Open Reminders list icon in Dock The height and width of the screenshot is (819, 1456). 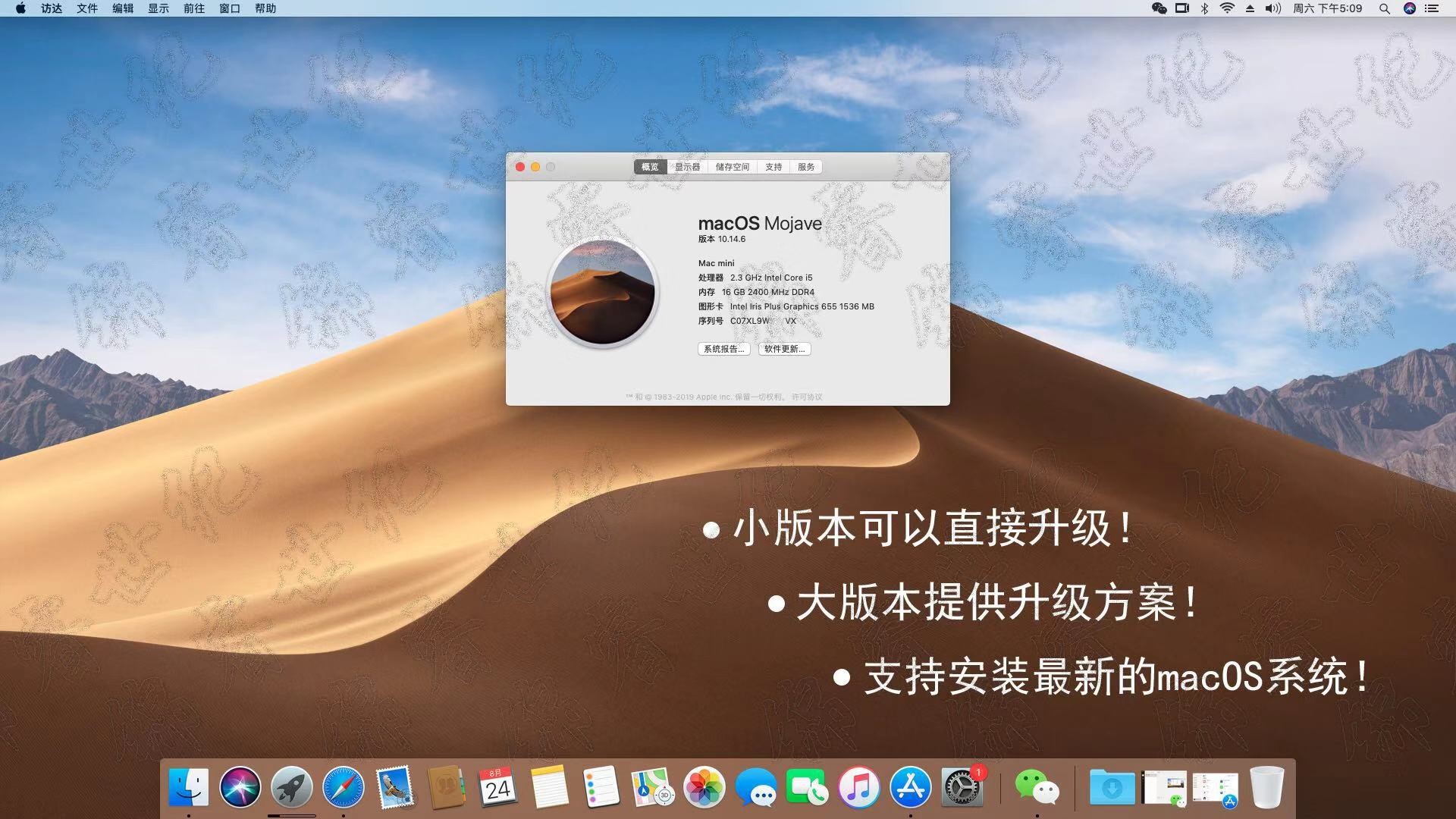point(601,787)
